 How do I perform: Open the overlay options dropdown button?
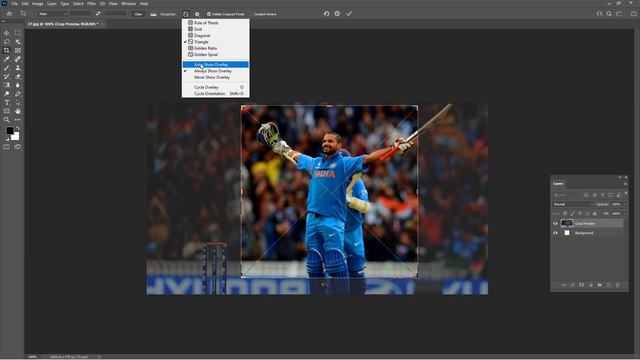tap(186, 14)
